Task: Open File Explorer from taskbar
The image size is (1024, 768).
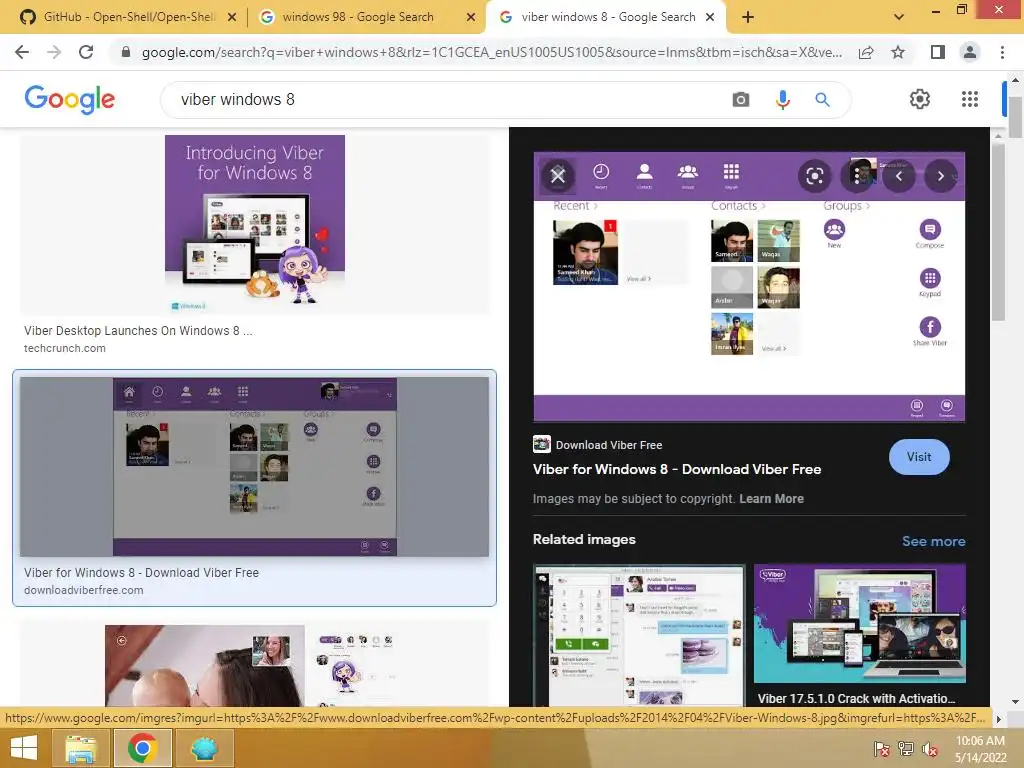Action: point(81,748)
